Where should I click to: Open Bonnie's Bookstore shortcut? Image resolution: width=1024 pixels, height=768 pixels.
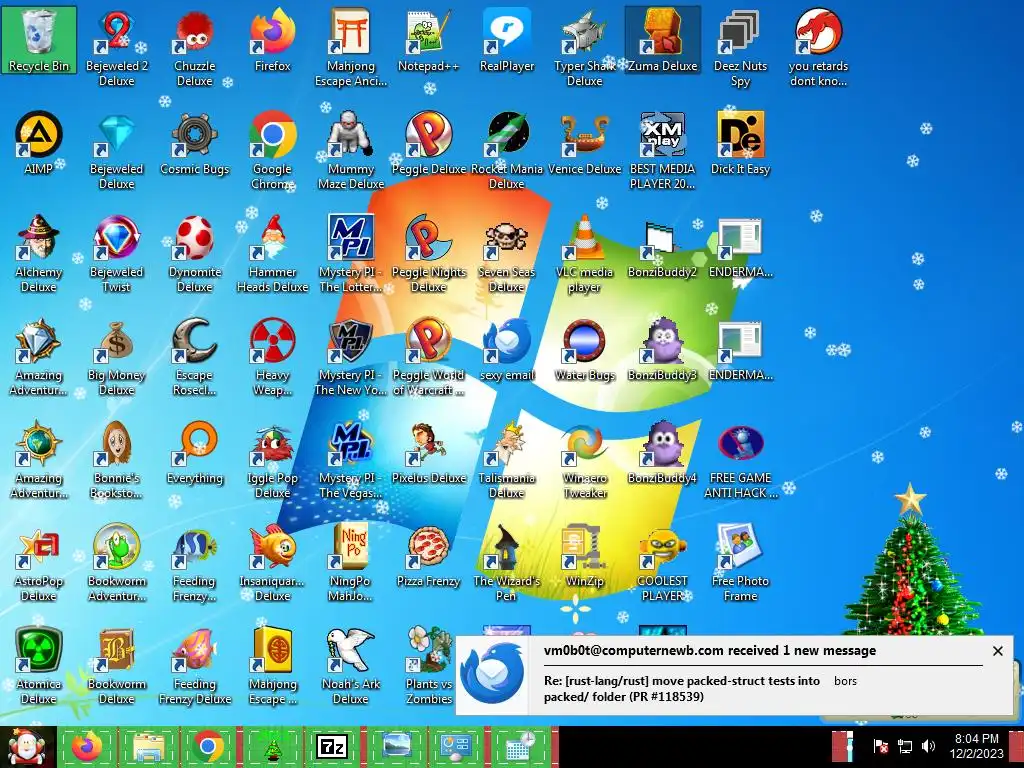(116, 460)
